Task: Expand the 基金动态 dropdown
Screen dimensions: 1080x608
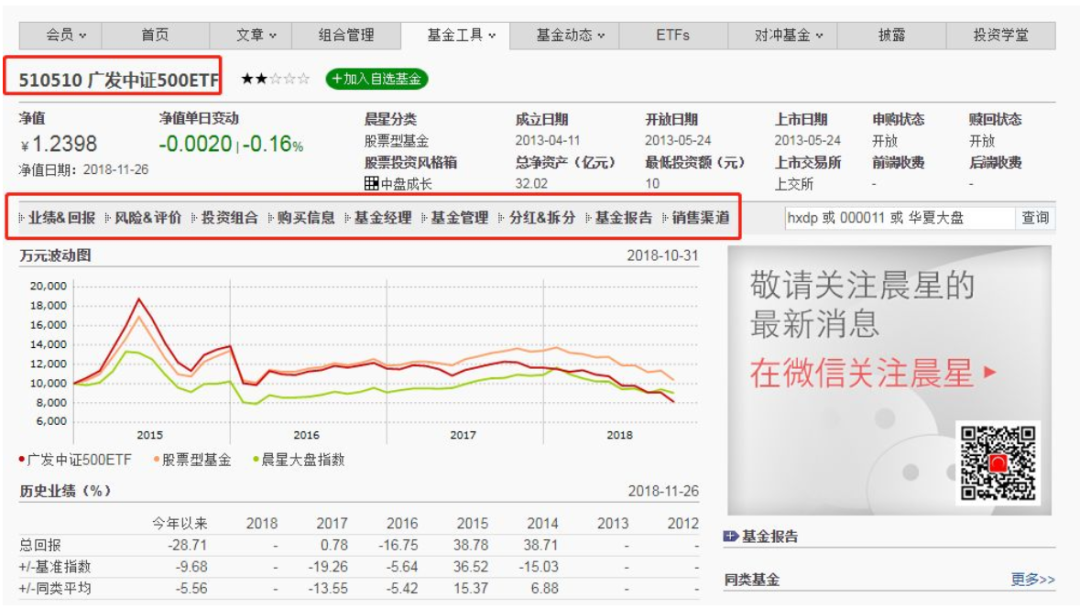Action: click(x=570, y=35)
